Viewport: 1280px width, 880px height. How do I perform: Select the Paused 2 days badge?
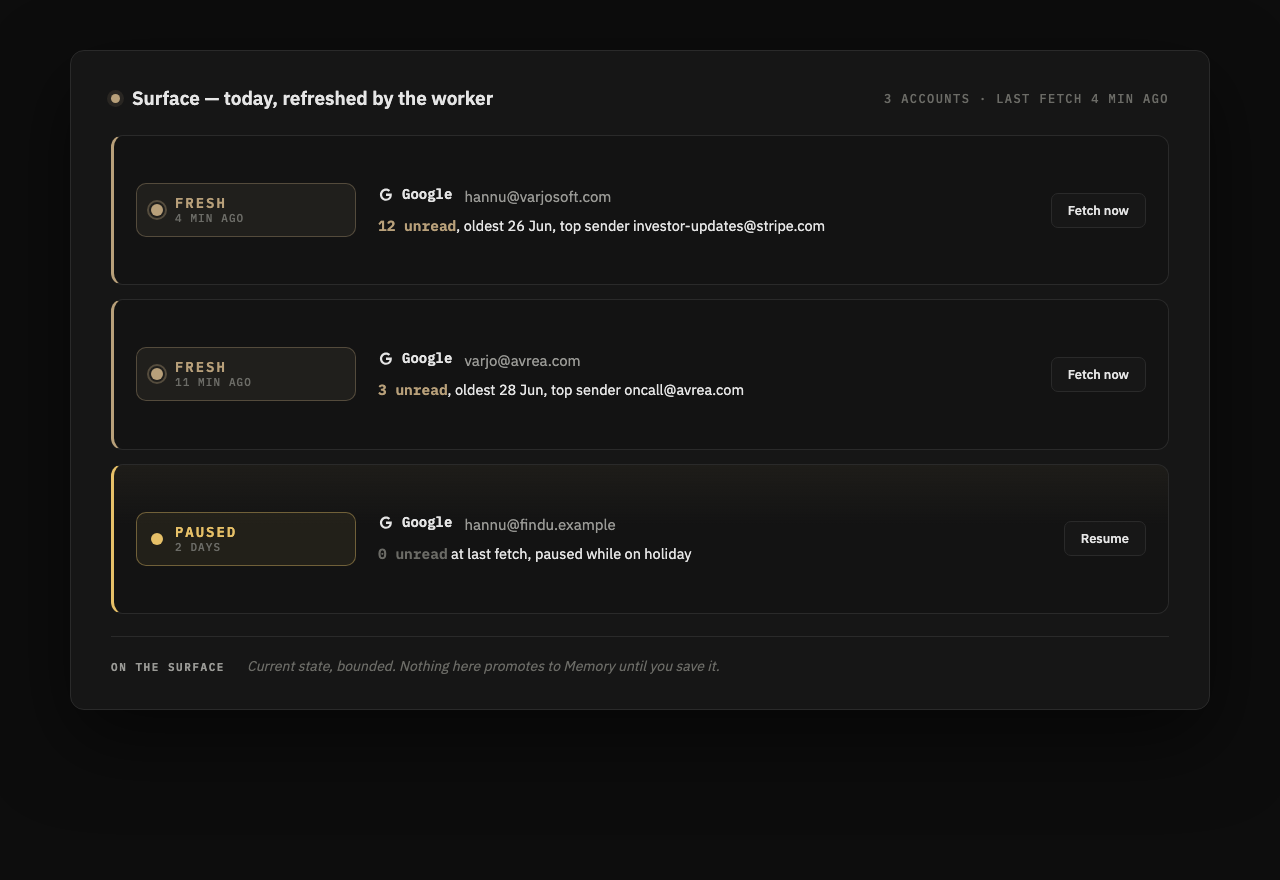(246, 539)
